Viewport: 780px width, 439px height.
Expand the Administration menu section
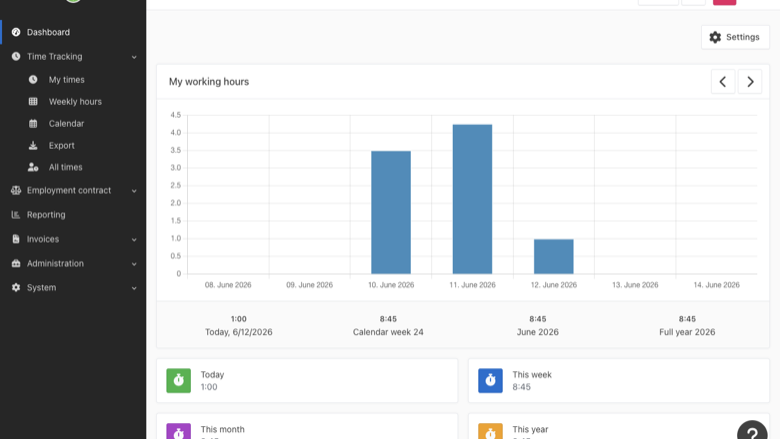click(73, 263)
